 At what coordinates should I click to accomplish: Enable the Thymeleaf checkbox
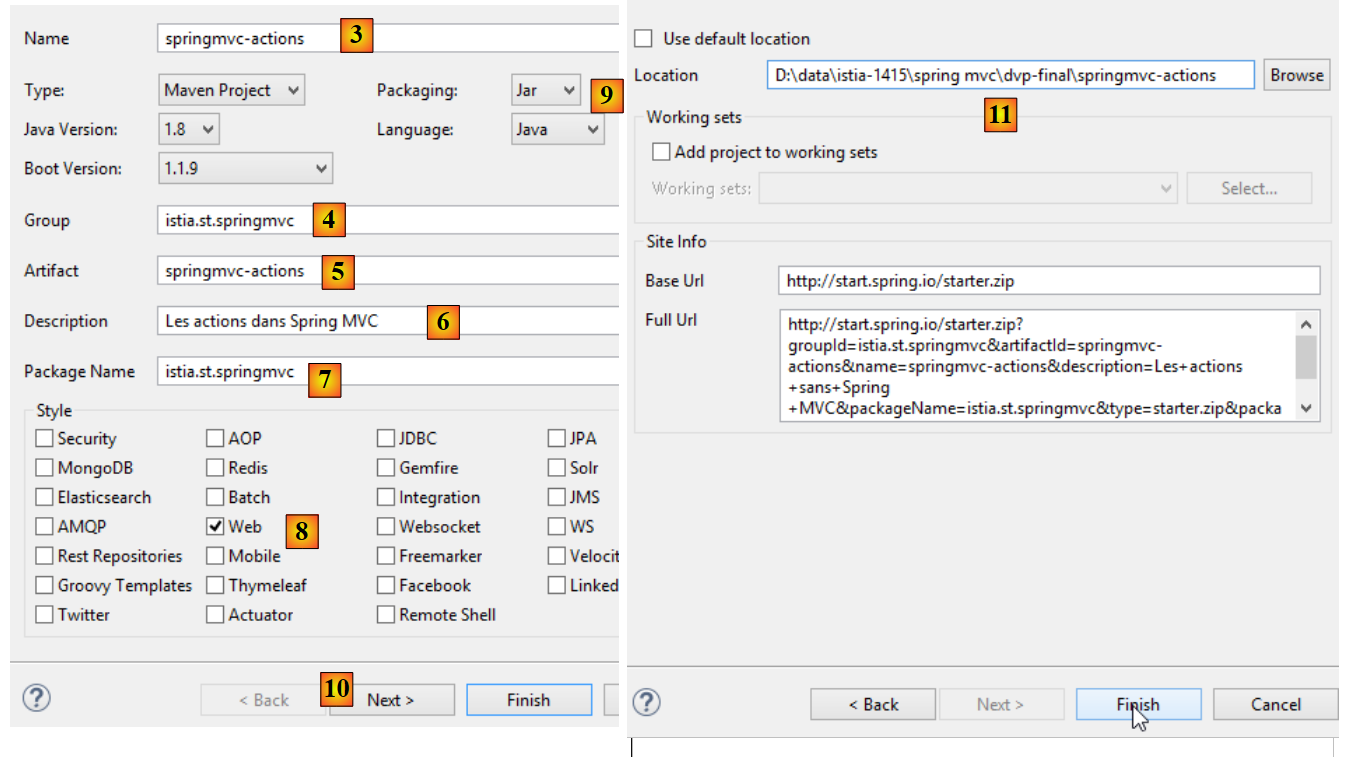(x=215, y=585)
